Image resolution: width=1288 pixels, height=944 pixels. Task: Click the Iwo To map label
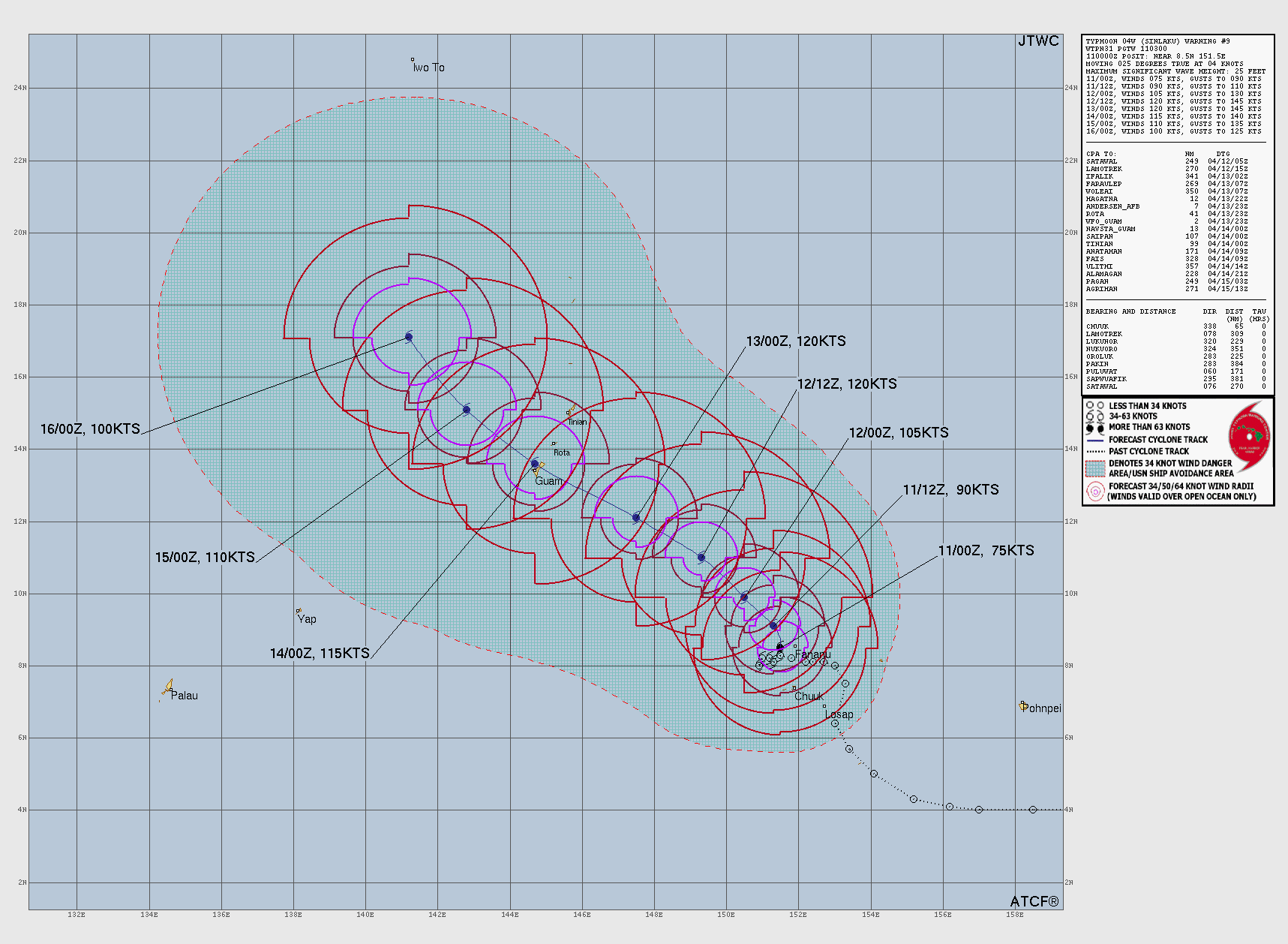pyautogui.click(x=428, y=67)
